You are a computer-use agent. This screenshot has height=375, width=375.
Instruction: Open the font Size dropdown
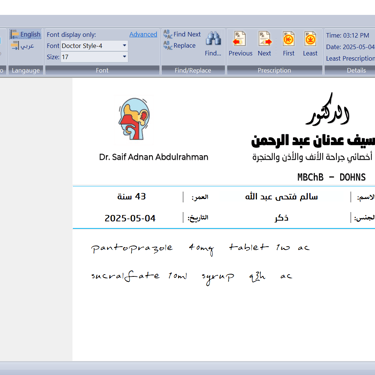click(x=124, y=57)
